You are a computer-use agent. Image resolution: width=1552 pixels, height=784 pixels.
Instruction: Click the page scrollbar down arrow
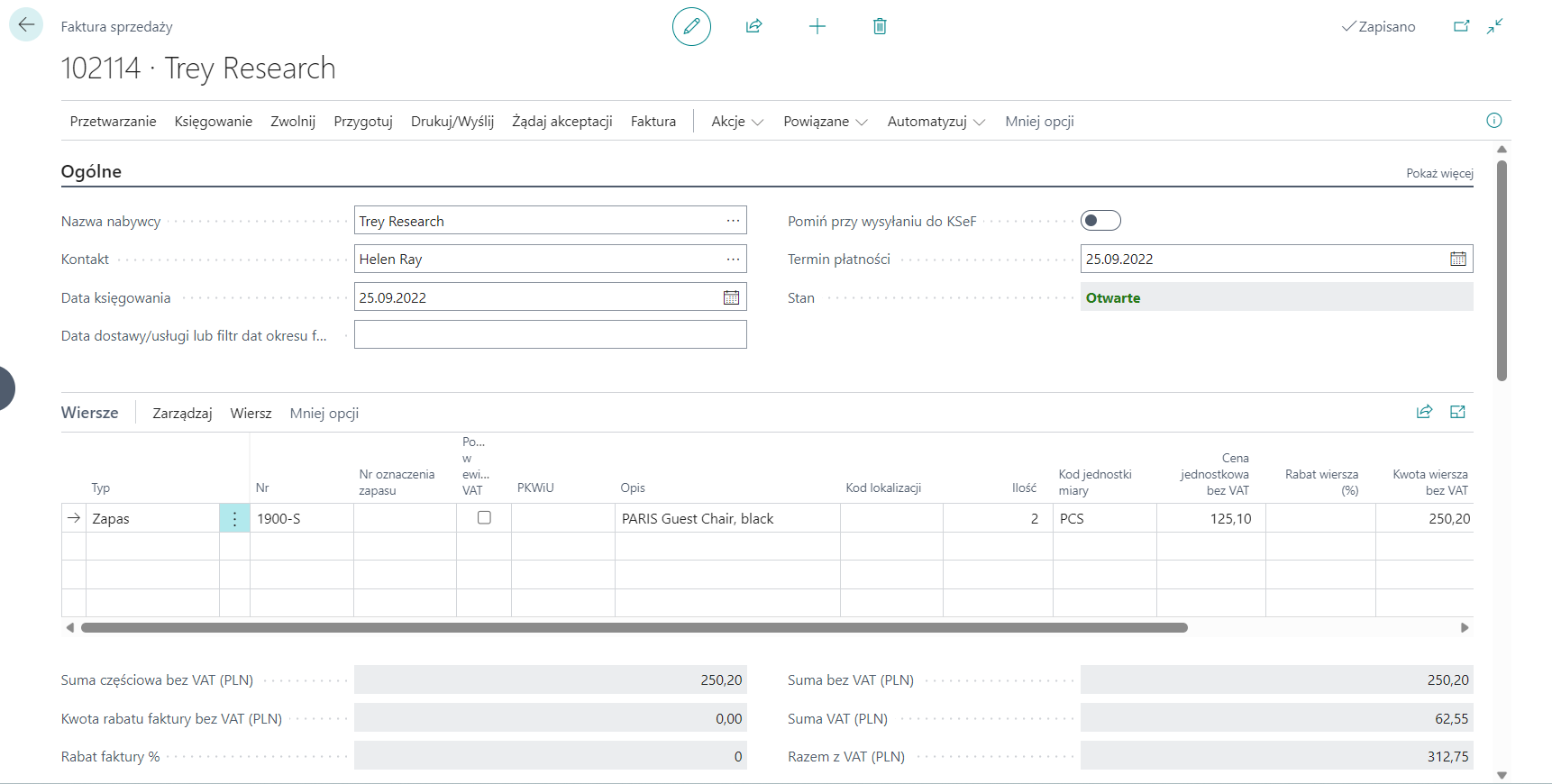click(x=1502, y=775)
